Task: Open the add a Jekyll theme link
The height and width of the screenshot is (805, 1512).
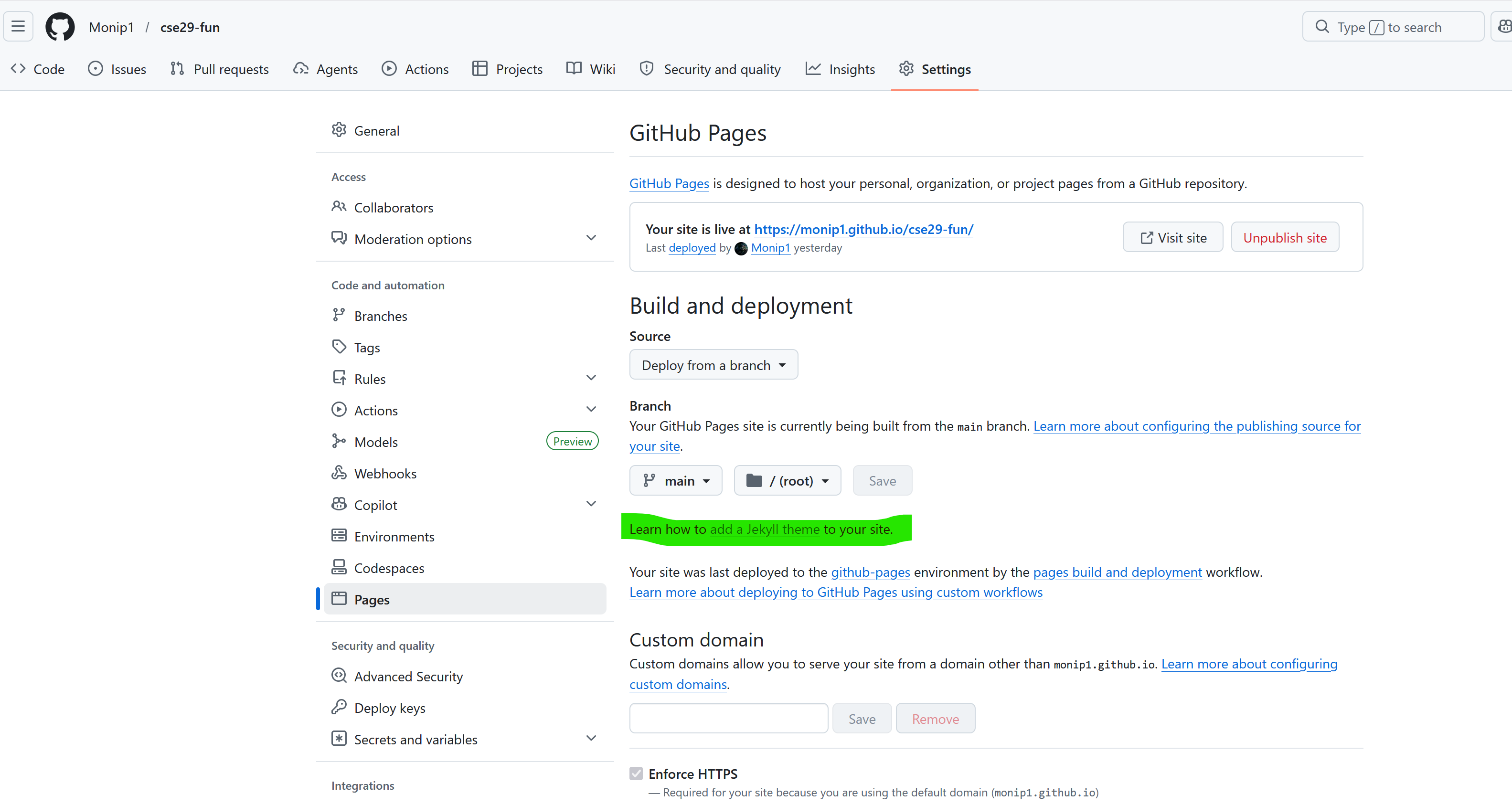Action: pyautogui.click(x=764, y=529)
